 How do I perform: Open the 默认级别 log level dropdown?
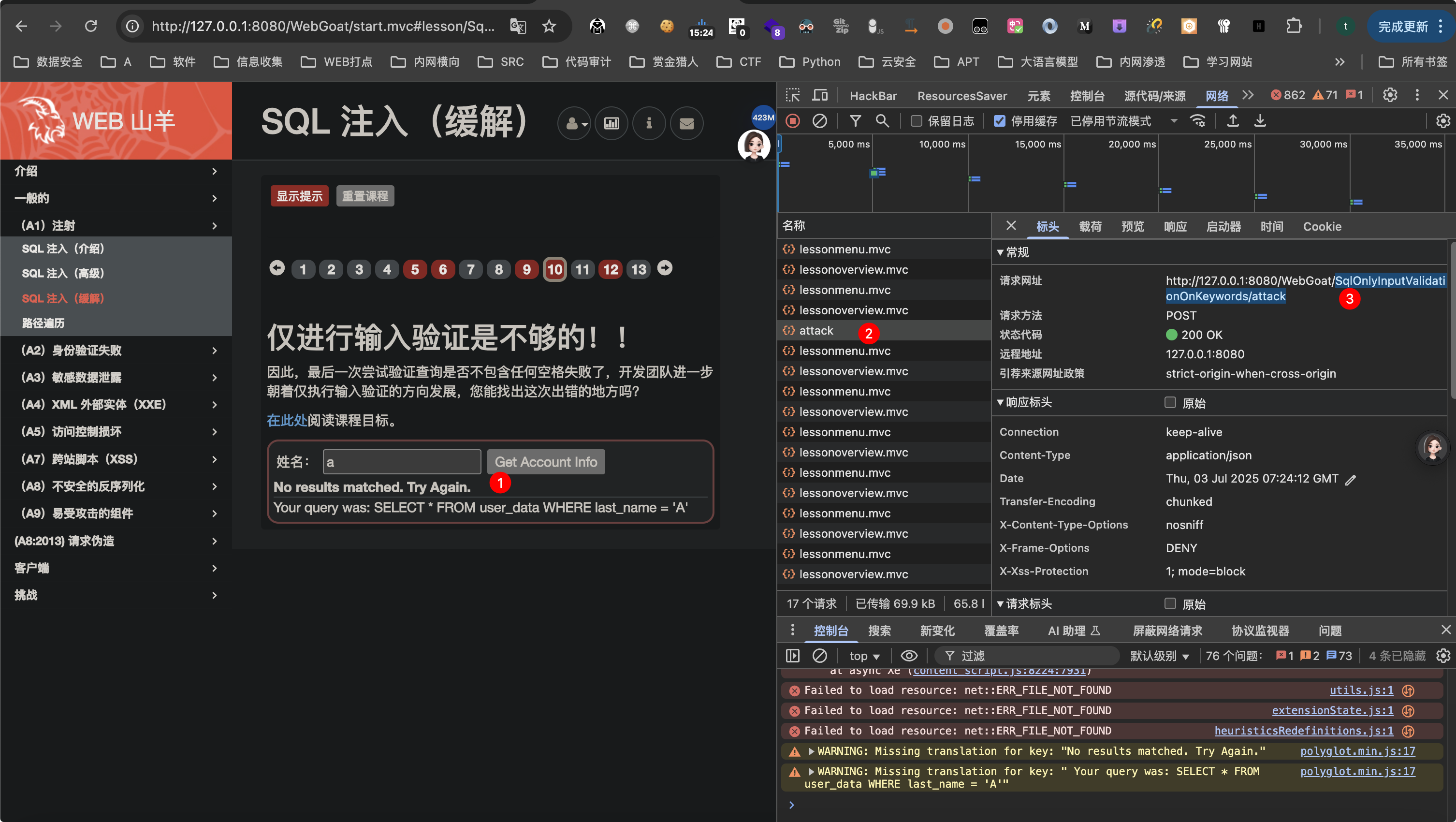click(1159, 656)
